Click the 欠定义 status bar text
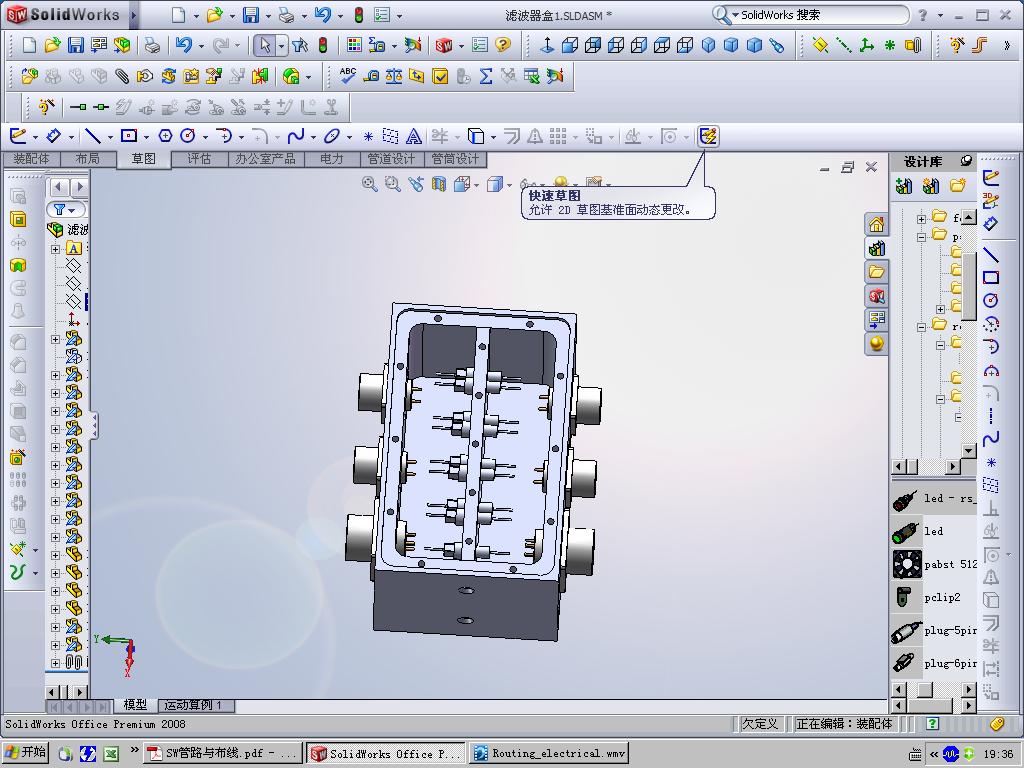 [x=760, y=724]
